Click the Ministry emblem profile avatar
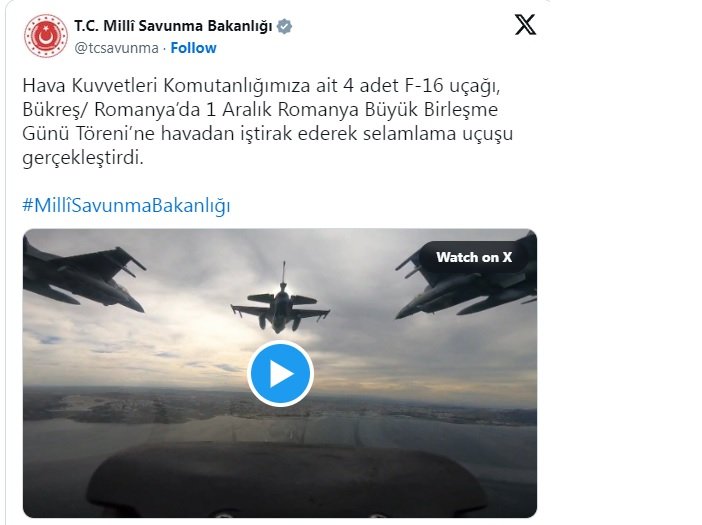Screen dimensions: 702x525 tap(46, 36)
